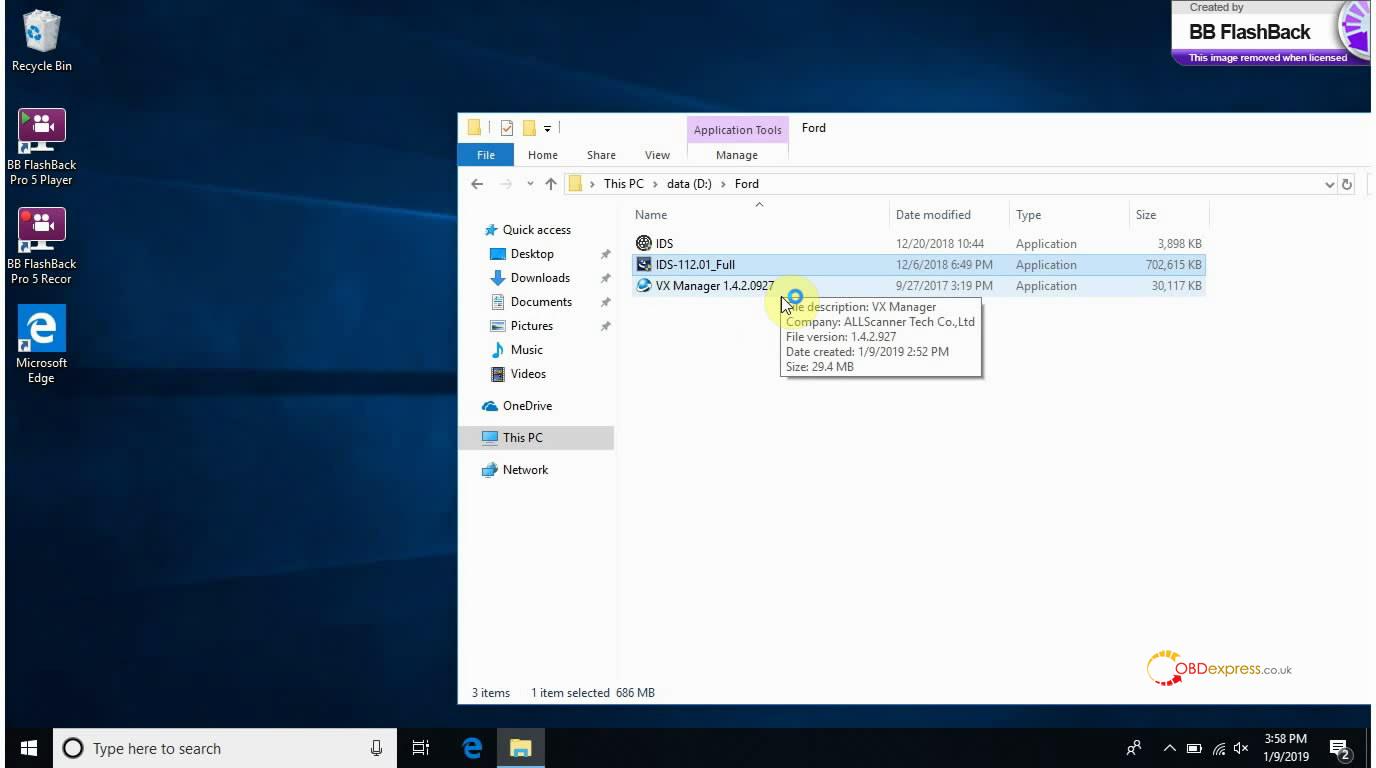Select Downloads in Quick access
Image resolution: width=1376 pixels, height=768 pixels.
point(540,278)
